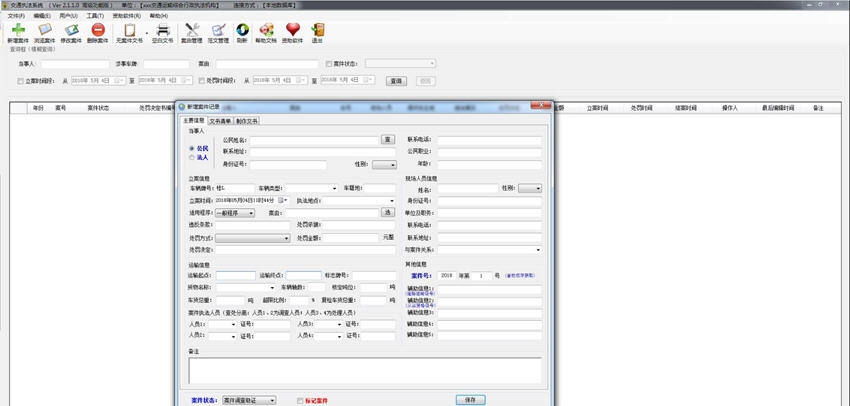This screenshot has width=850, height=406.
Task: Open the 空白文书 printer icon
Action: coord(162,32)
